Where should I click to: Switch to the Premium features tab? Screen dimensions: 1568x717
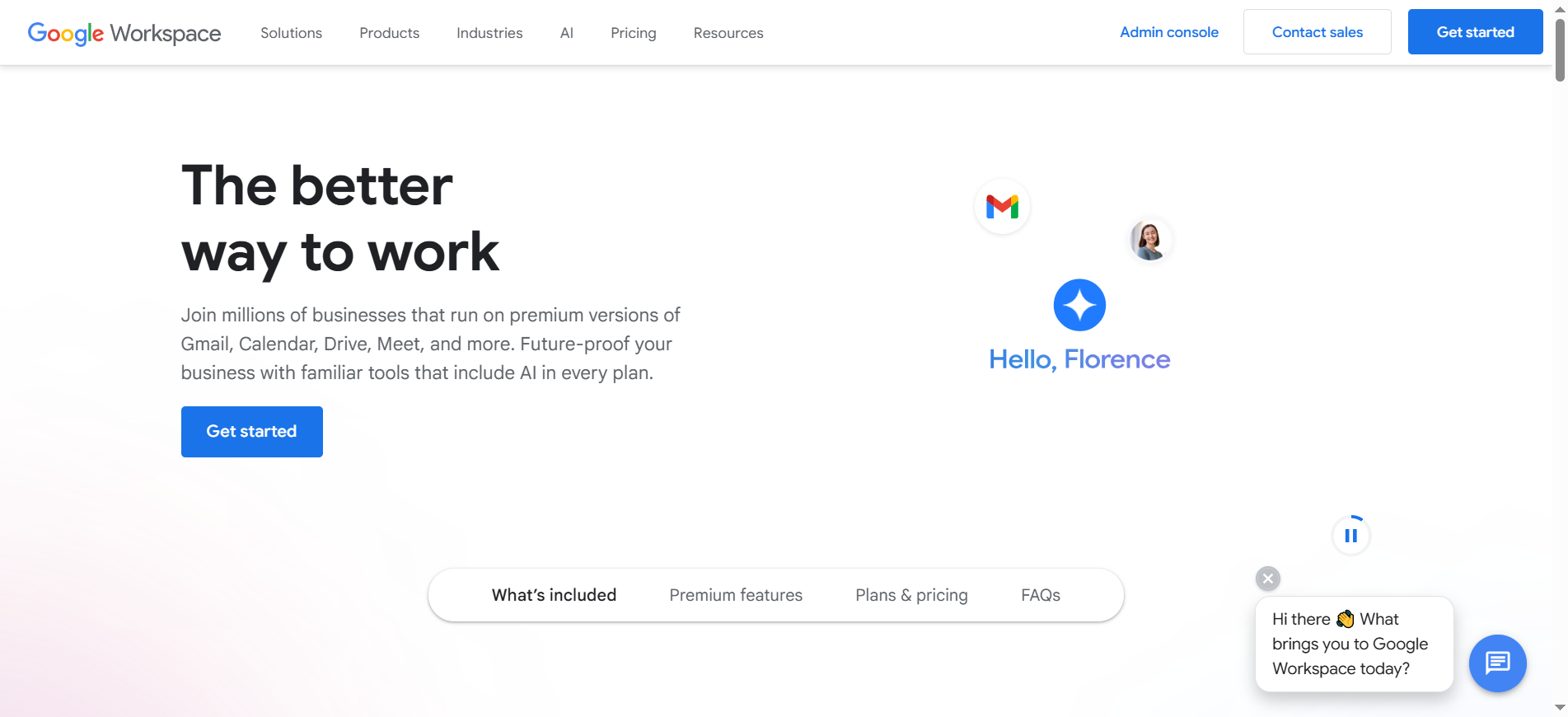[736, 594]
